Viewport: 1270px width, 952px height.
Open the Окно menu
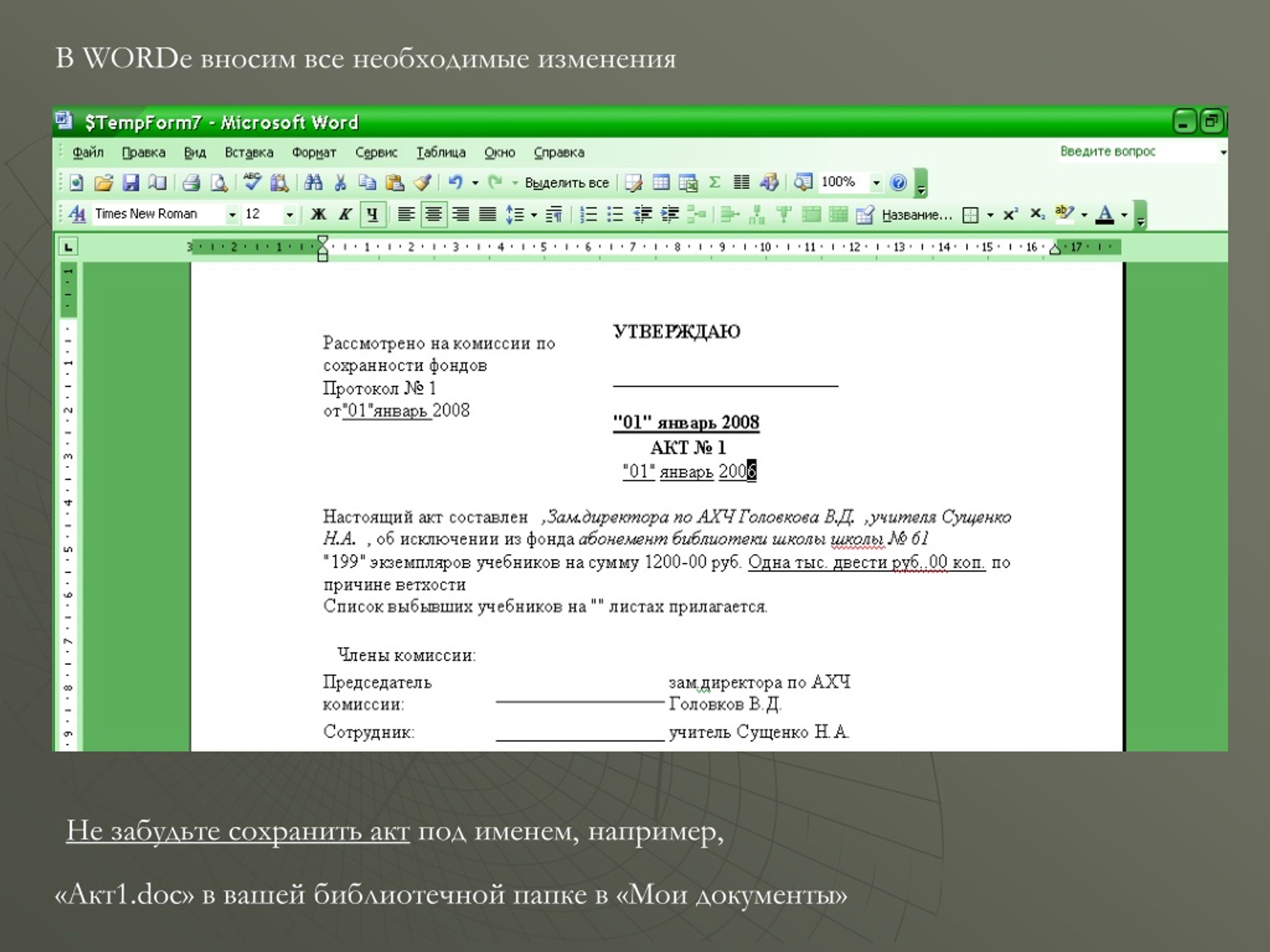click(x=500, y=153)
